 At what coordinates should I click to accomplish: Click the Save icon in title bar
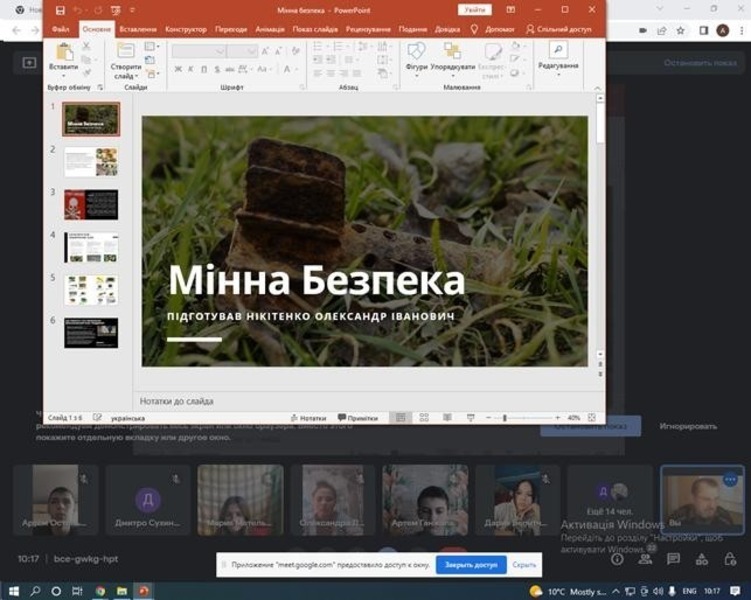coord(61,10)
